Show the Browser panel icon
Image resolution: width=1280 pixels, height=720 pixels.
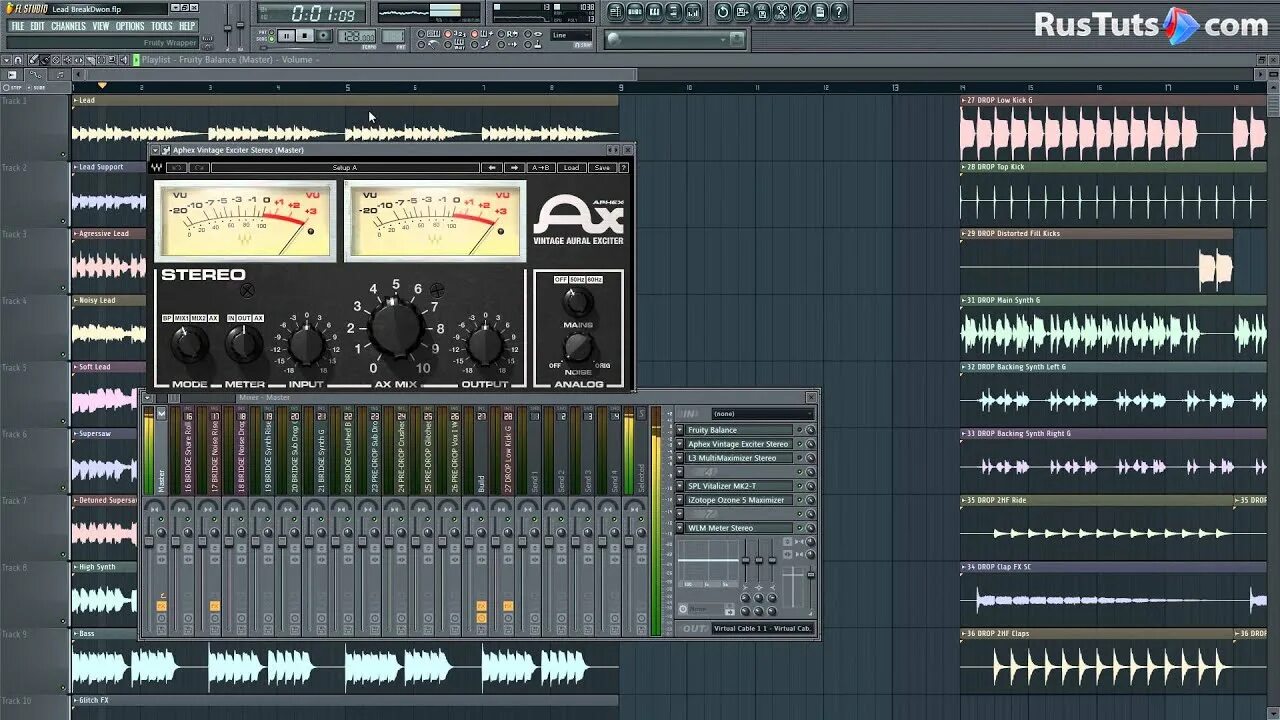click(x=673, y=12)
